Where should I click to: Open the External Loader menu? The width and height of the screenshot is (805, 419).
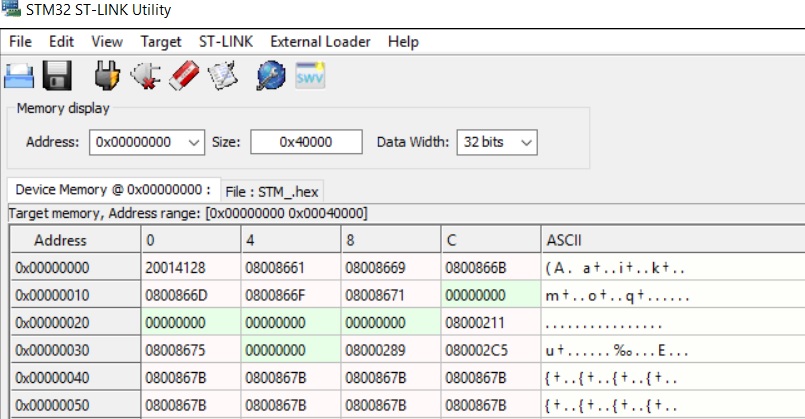click(320, 42)
